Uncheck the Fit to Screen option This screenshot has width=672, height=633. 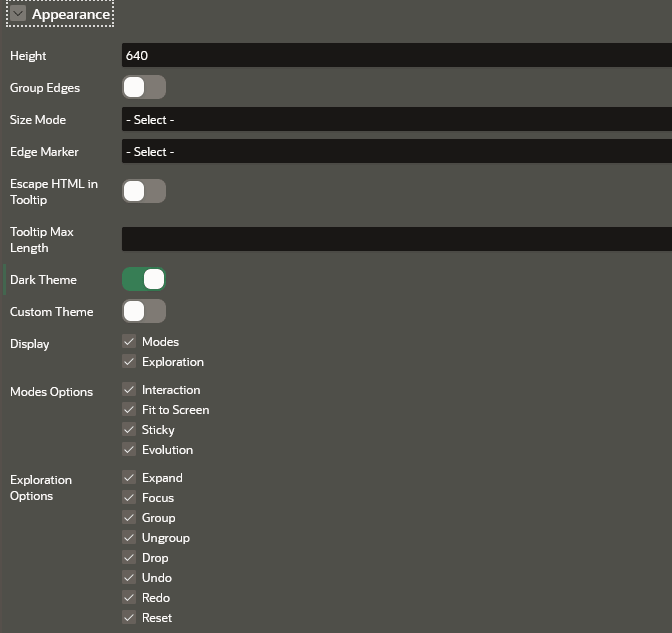pos(129,410)
